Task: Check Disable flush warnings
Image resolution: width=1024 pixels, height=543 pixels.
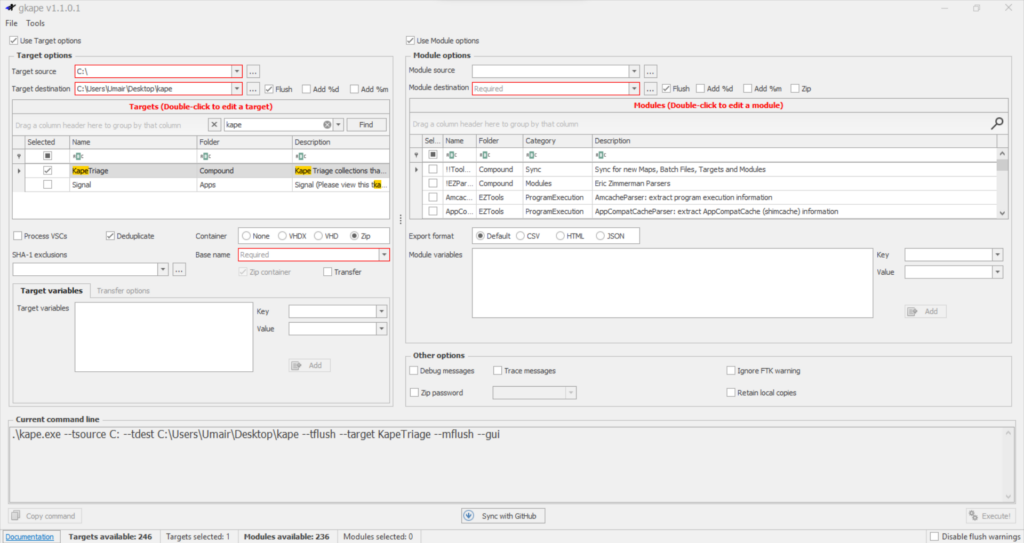Action: pyautogui.click(x=934, y=536)
